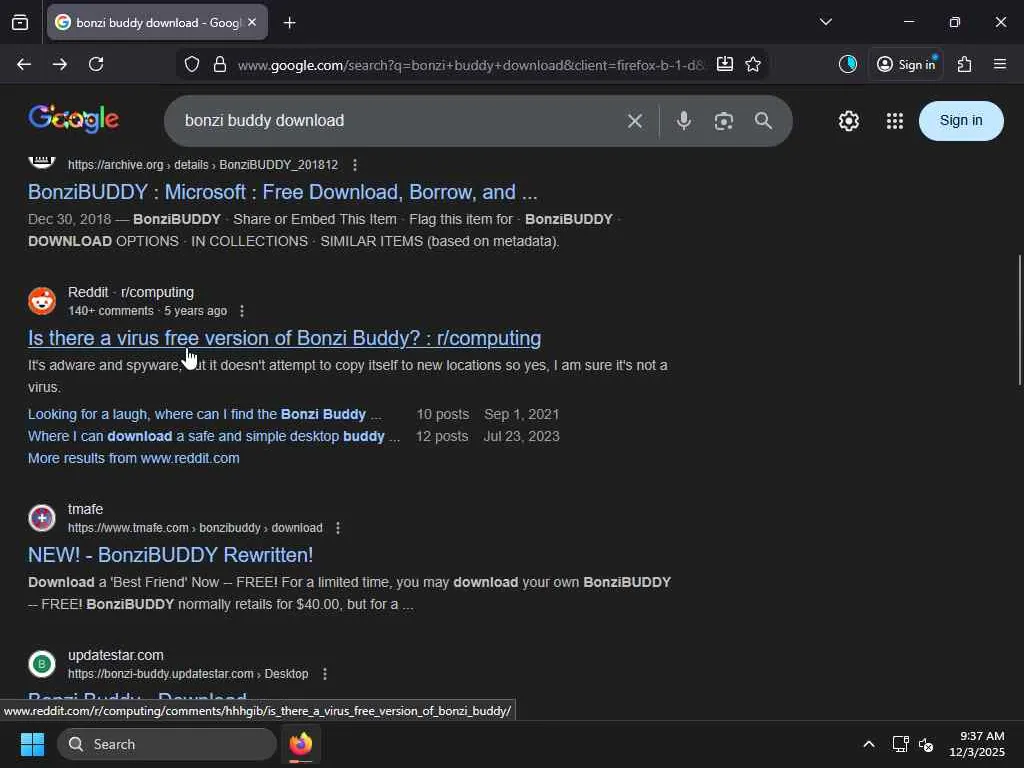
Task: Click the tmafe site favicon
Action: point(42,518)
